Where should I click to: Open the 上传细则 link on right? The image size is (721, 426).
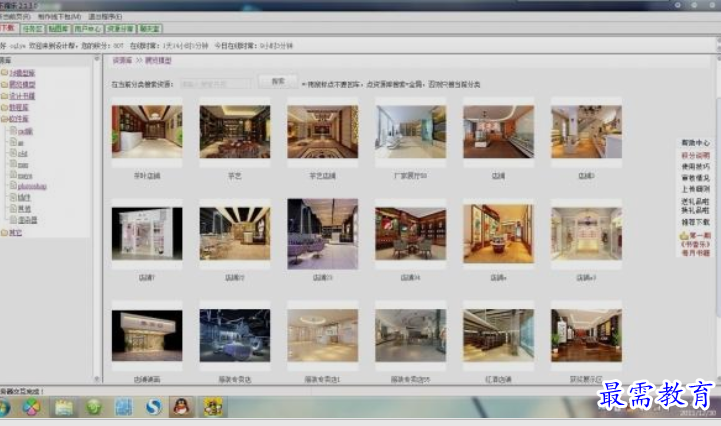[x=695, y=189]
